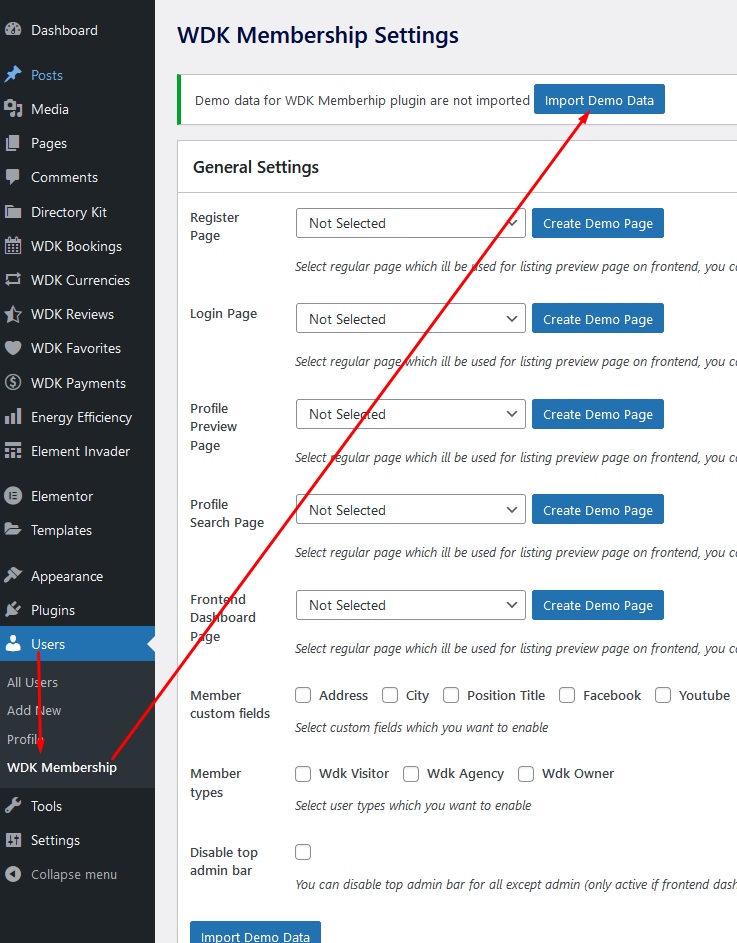The image size is (737, 943).
Task: Open the Profile submenu link
Action: coord(25,739)
